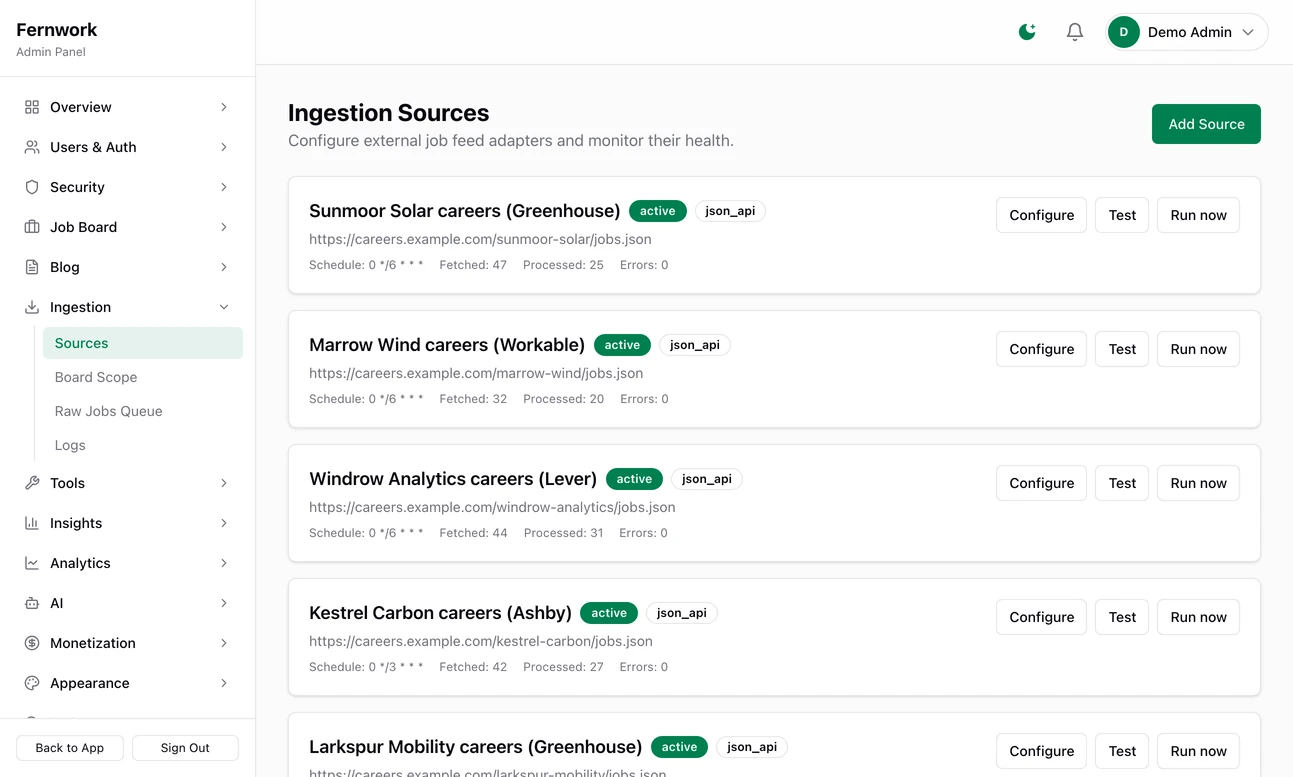Click the Analytics line chart icon
Viewport: 1293px width, 777px height.
point(32,563)
